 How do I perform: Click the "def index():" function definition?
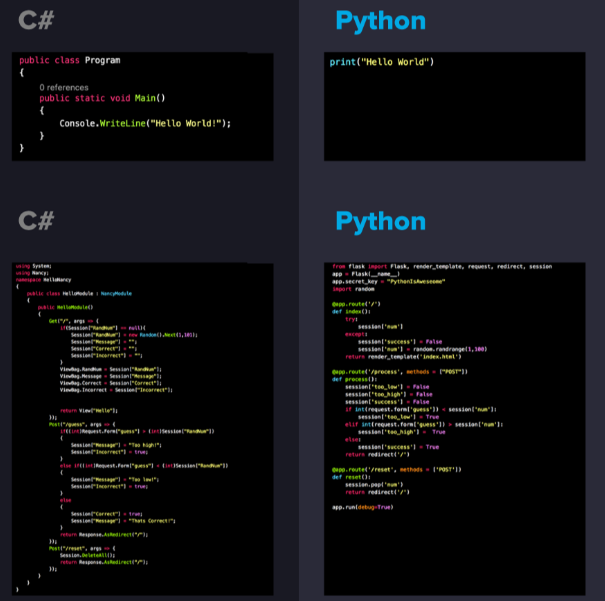[x=351, y=311]
